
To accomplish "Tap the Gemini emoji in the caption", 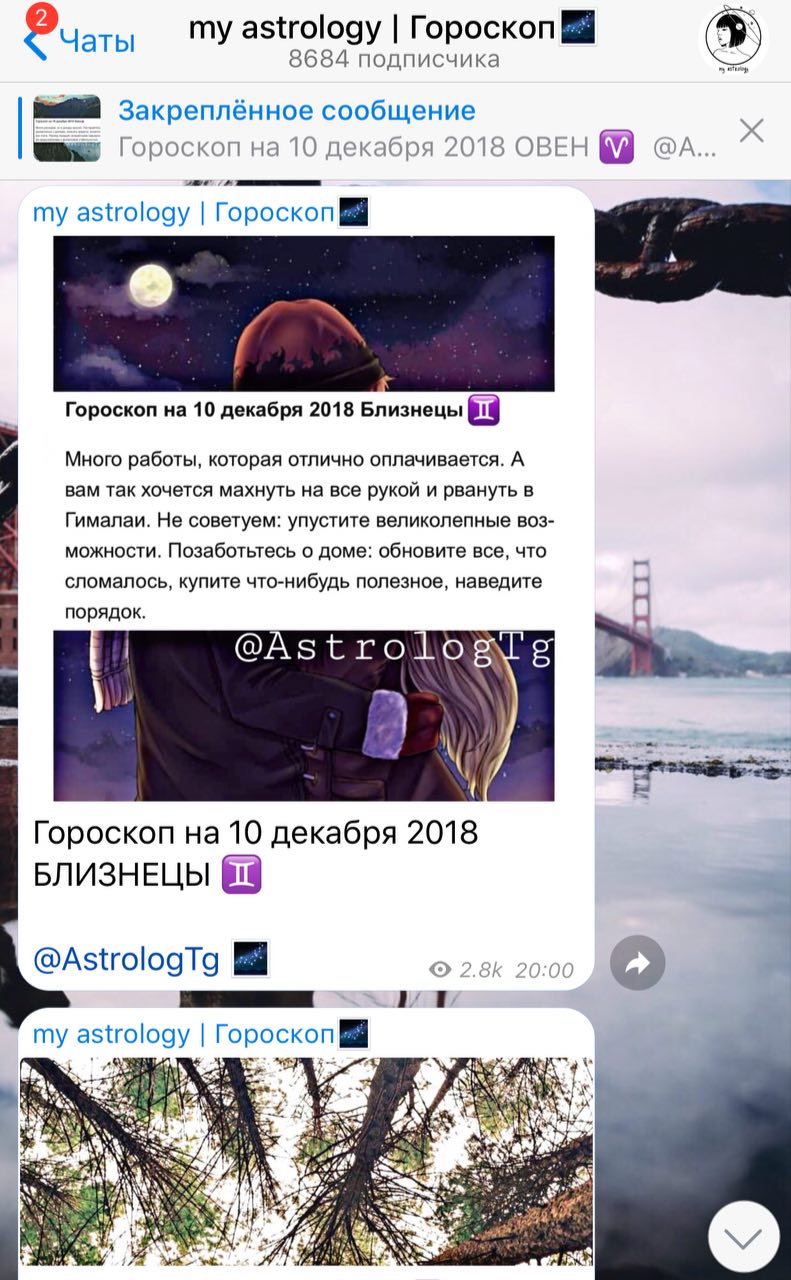I will (242, 875).
